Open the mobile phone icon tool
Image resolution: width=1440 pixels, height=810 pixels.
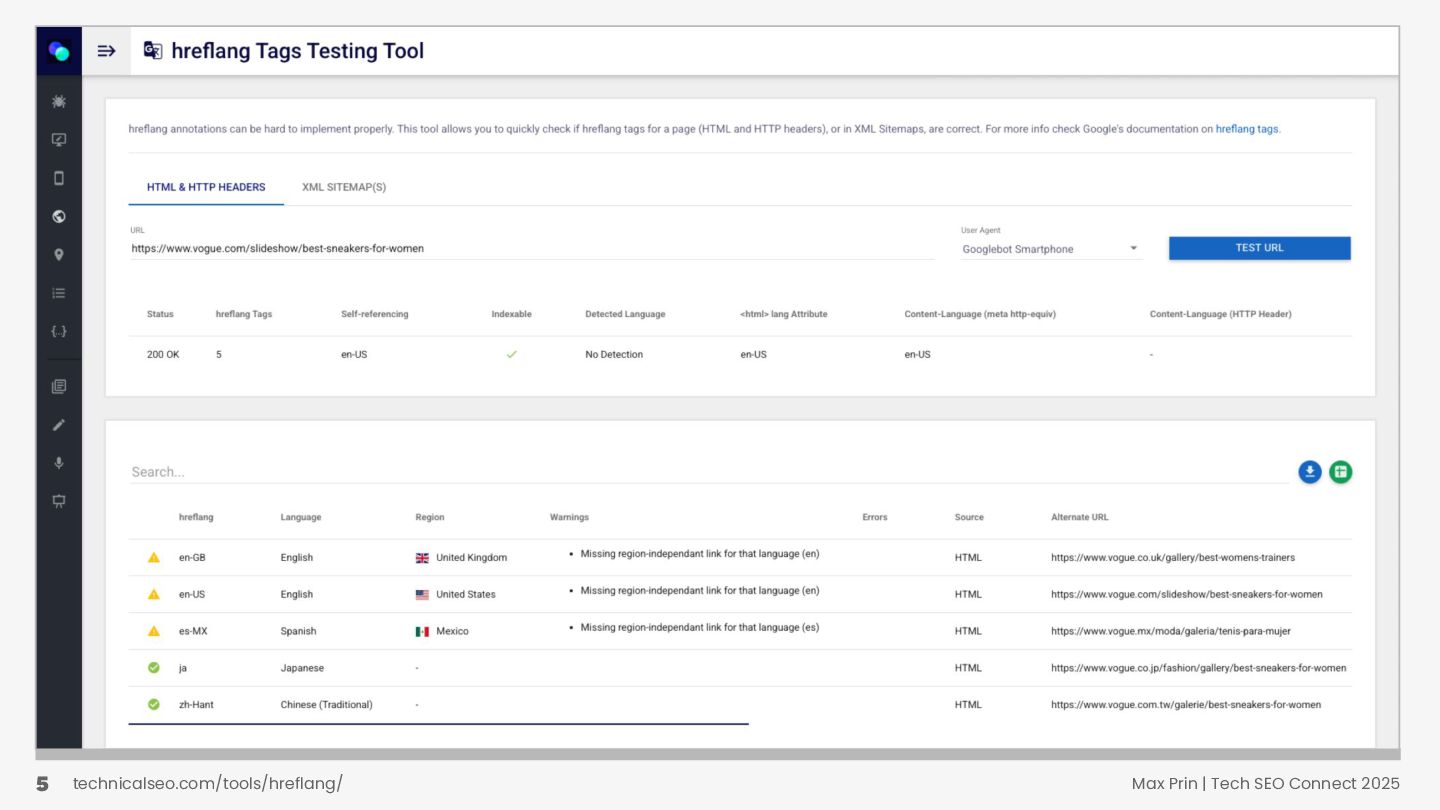(59, 178)
